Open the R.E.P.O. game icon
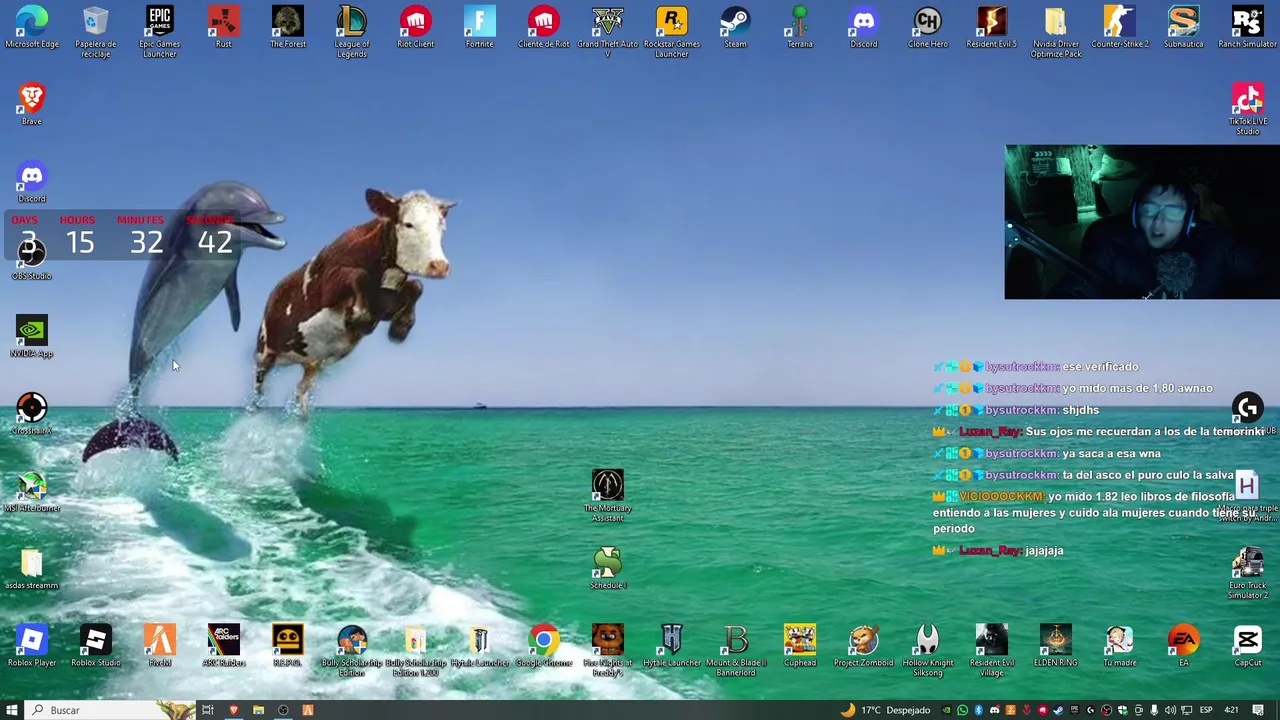This screenshot has height=720, width=1280. click(x=288, y=646)
